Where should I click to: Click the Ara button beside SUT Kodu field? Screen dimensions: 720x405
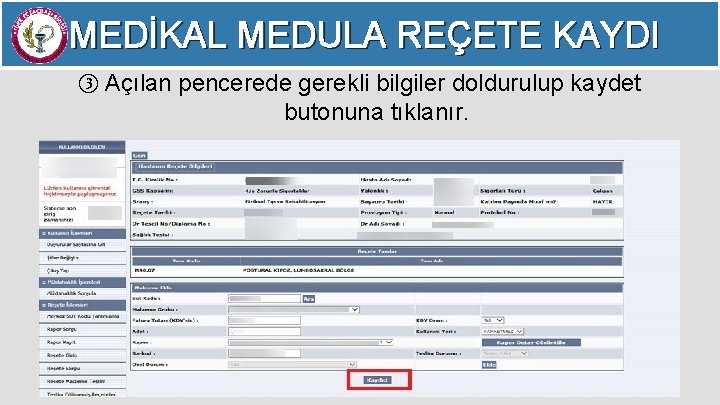[309, 299]
